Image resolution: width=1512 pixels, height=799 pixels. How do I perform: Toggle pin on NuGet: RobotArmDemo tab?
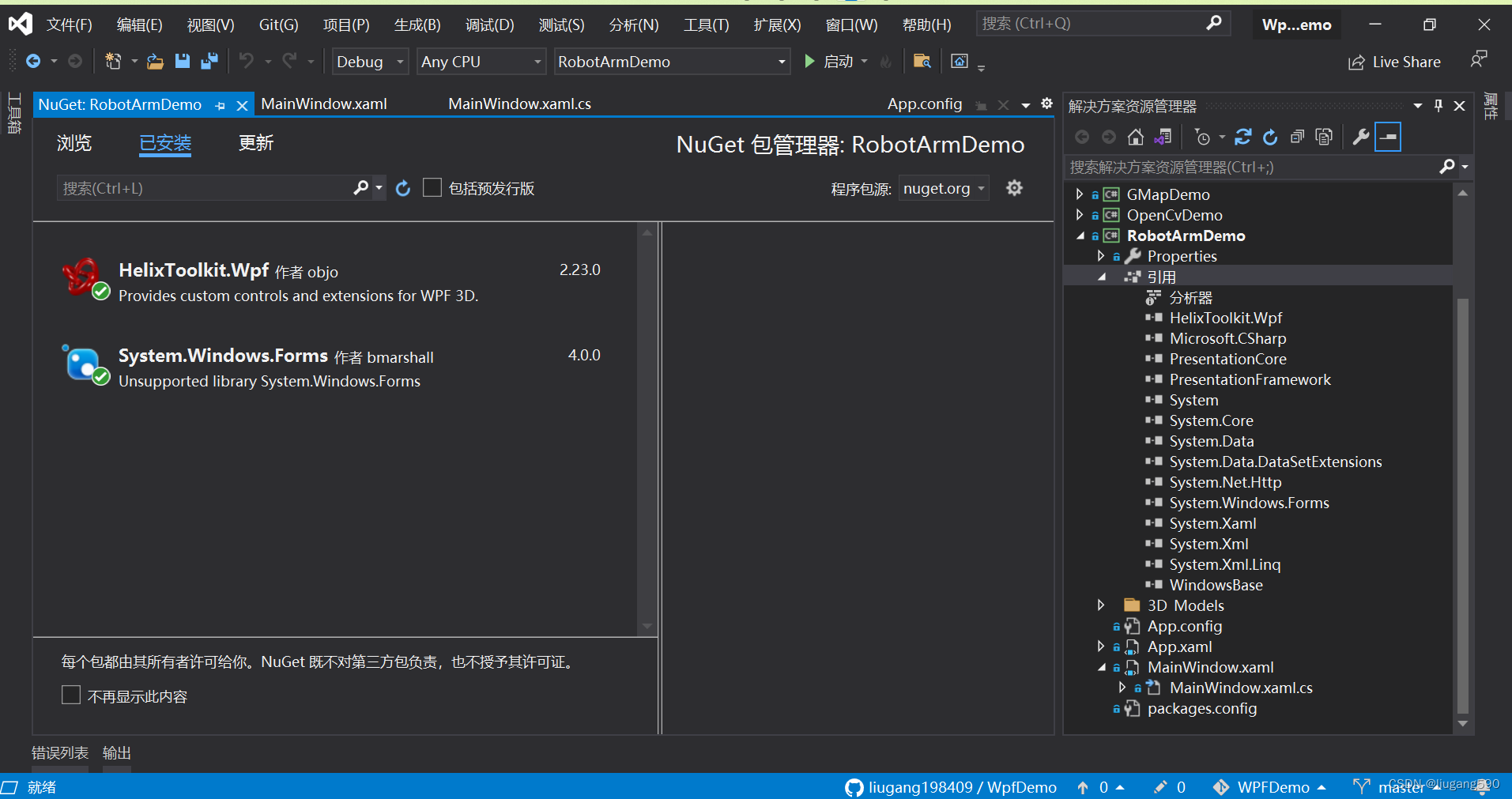point(220,105)
